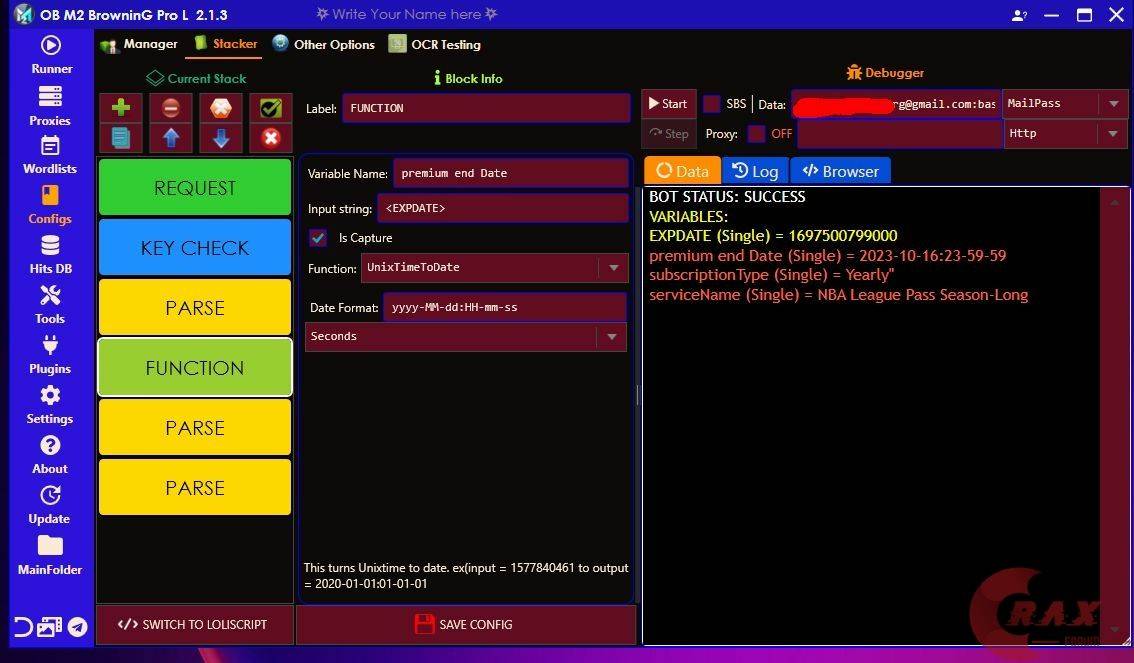Select the REQUEST block in stack
The height and width of the screenshot is (663, 1134).
pos(195,187)
